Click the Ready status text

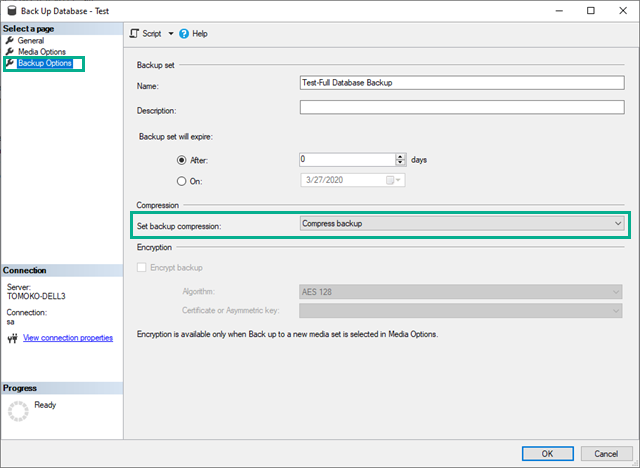pyautogui.click(x=45, y=405)
